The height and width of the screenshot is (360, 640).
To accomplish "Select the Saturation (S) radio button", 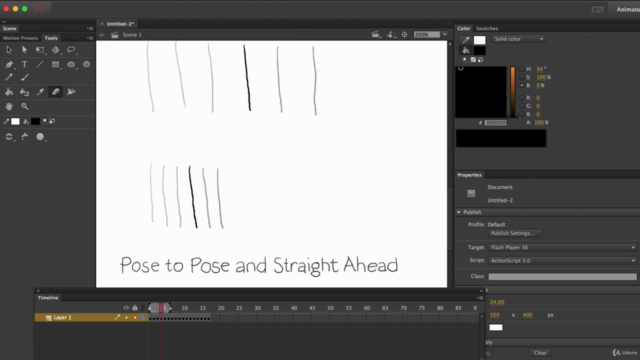I will click(x=522, y=77).
